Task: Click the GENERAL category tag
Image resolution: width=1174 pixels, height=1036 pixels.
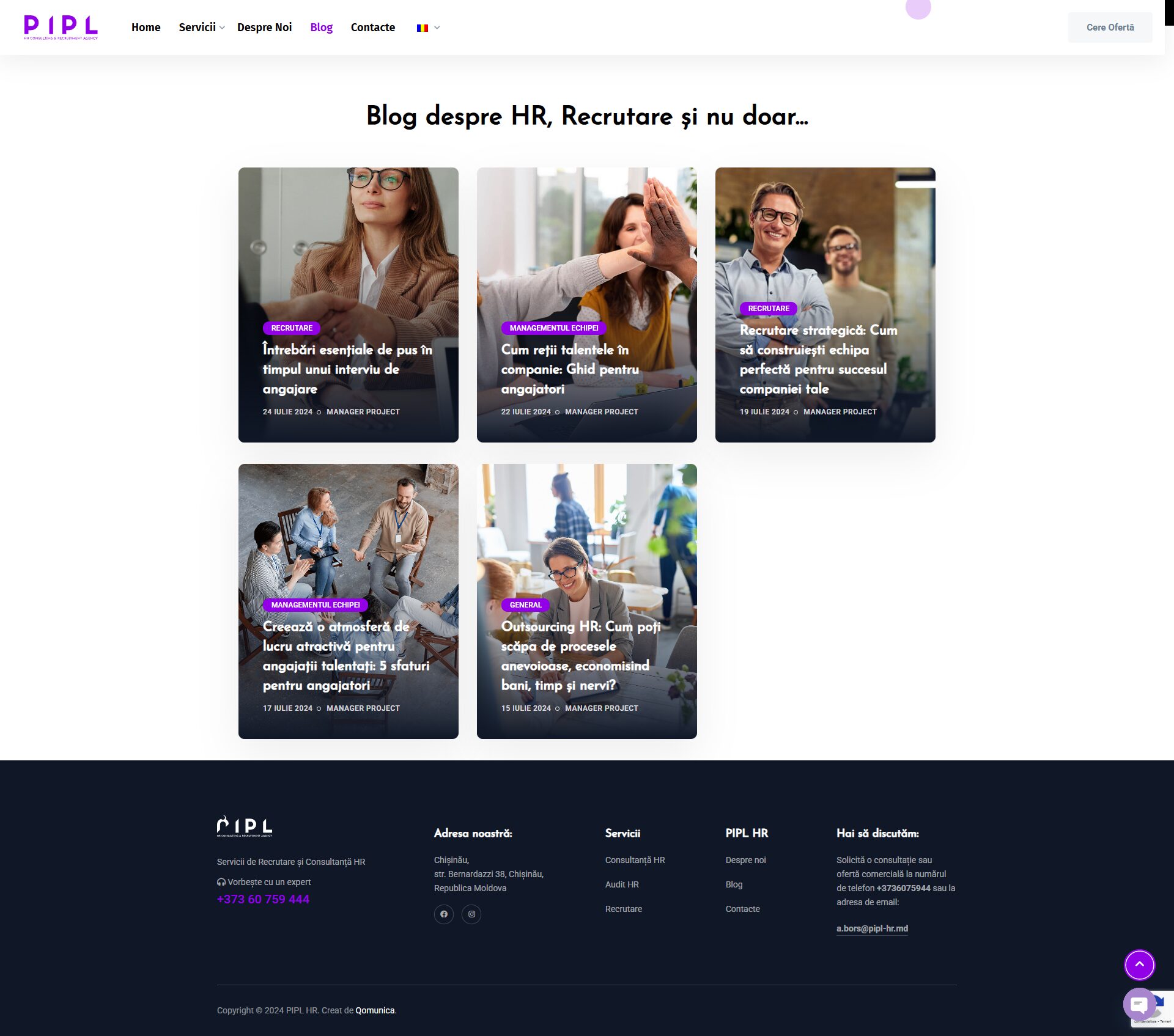Action: [x=525, y=604]
